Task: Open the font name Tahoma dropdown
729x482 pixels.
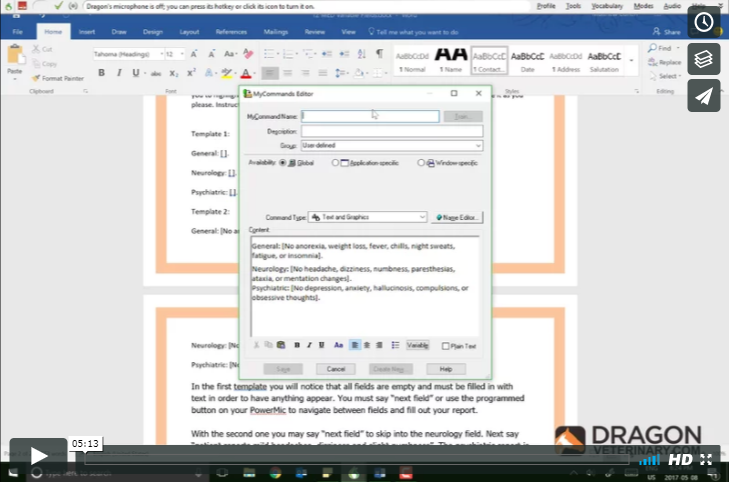Action: 162,54
